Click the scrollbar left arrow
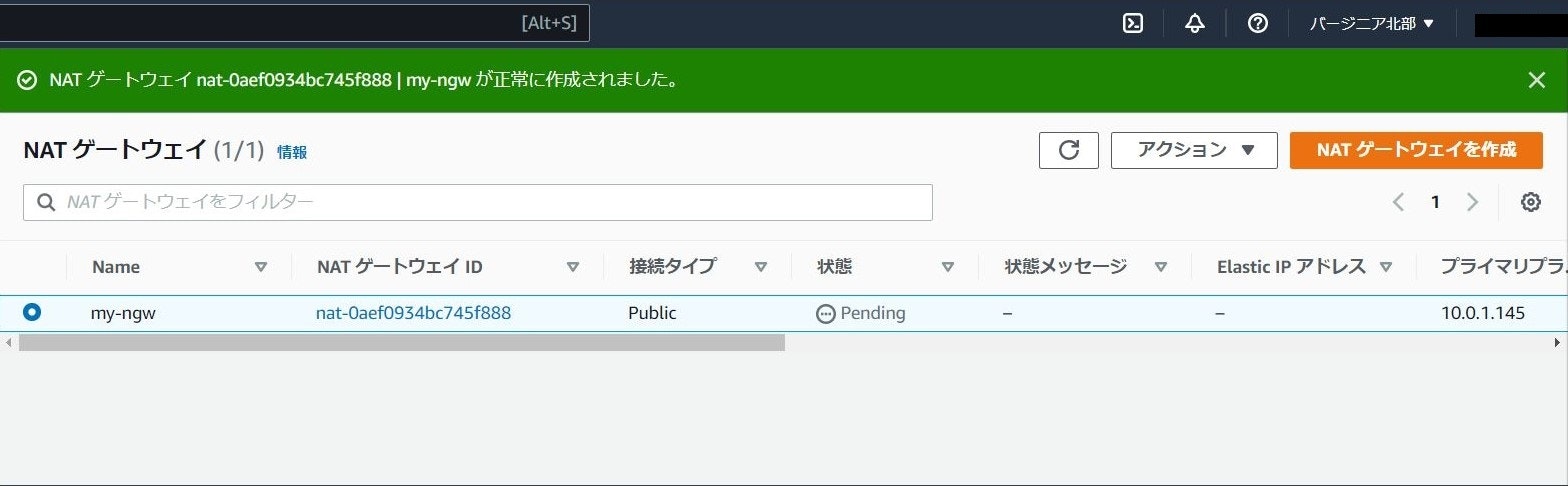 9,342
